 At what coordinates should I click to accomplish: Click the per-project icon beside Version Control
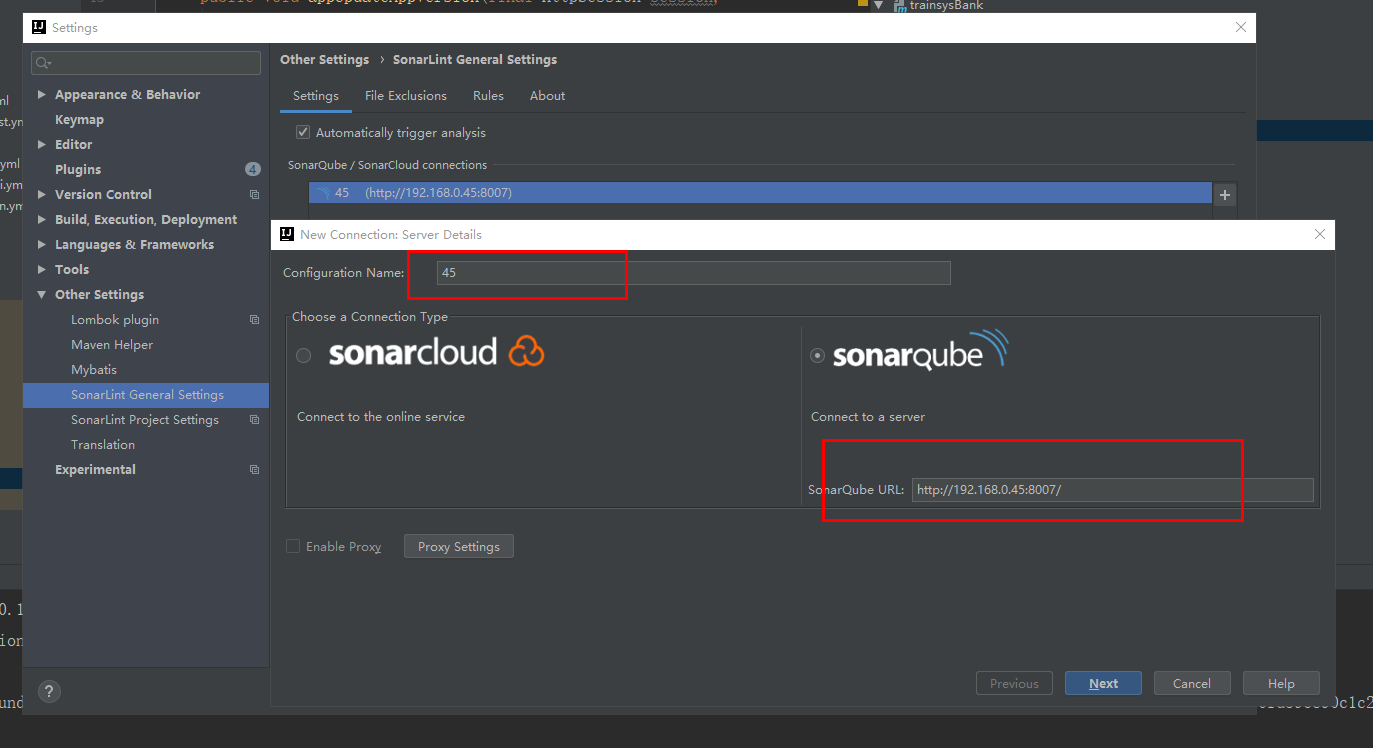pyautogui.click(x=254, y=195)
